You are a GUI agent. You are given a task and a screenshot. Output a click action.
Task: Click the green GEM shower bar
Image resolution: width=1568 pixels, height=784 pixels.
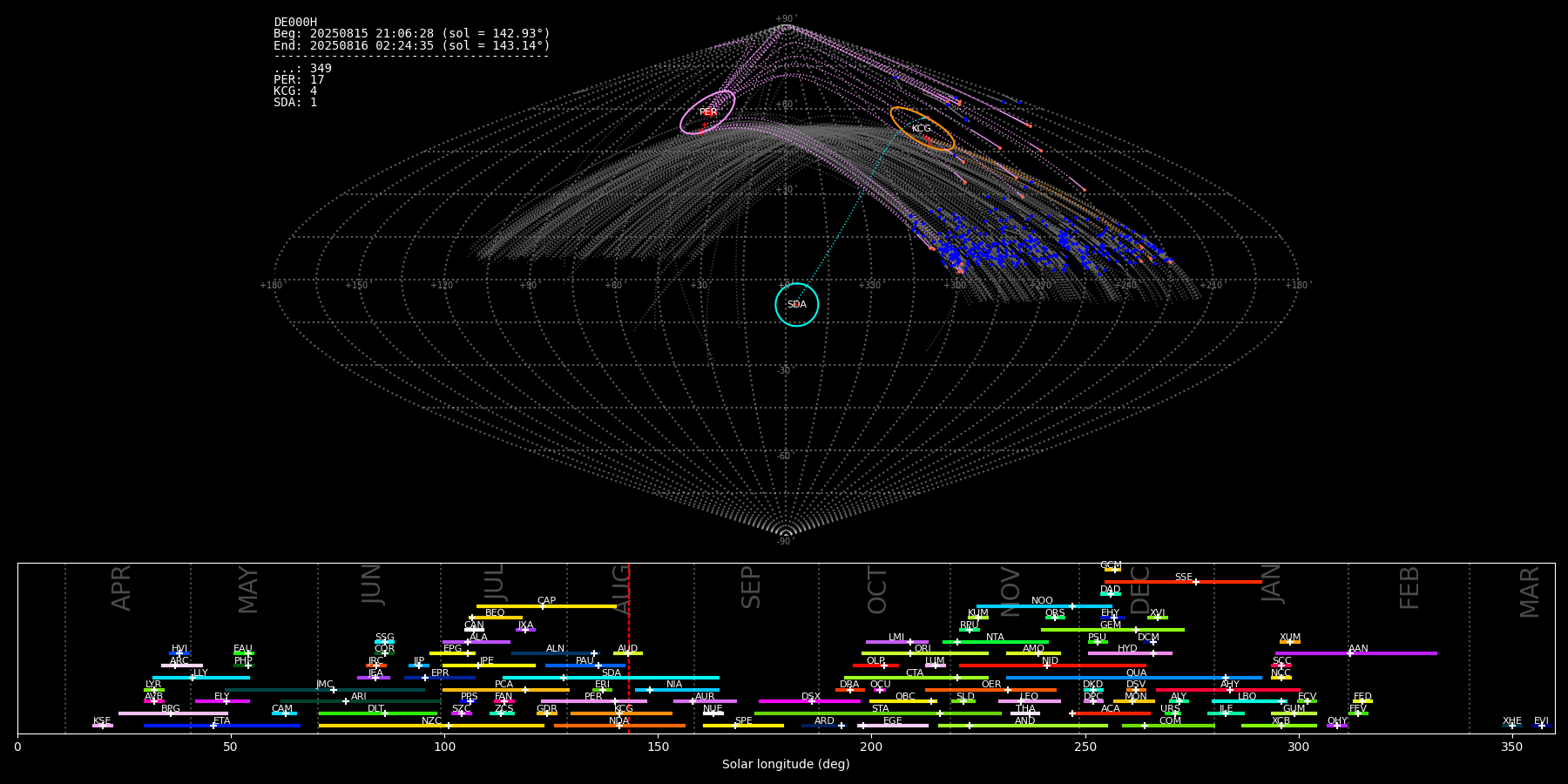point(1112,630)
